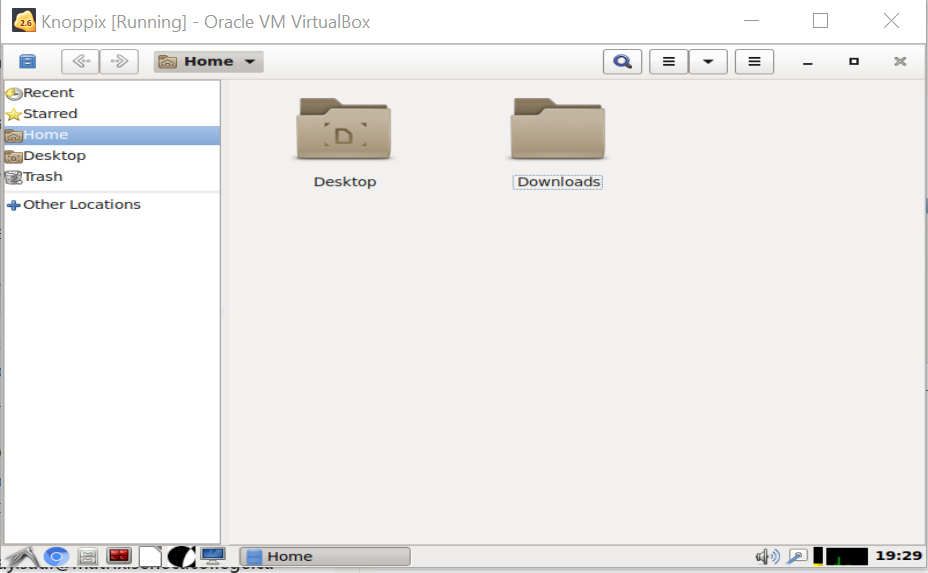Screen dimensions: 928x573
Task: Launch the web browser from the taskbar
Action: [x=56, y=556]
